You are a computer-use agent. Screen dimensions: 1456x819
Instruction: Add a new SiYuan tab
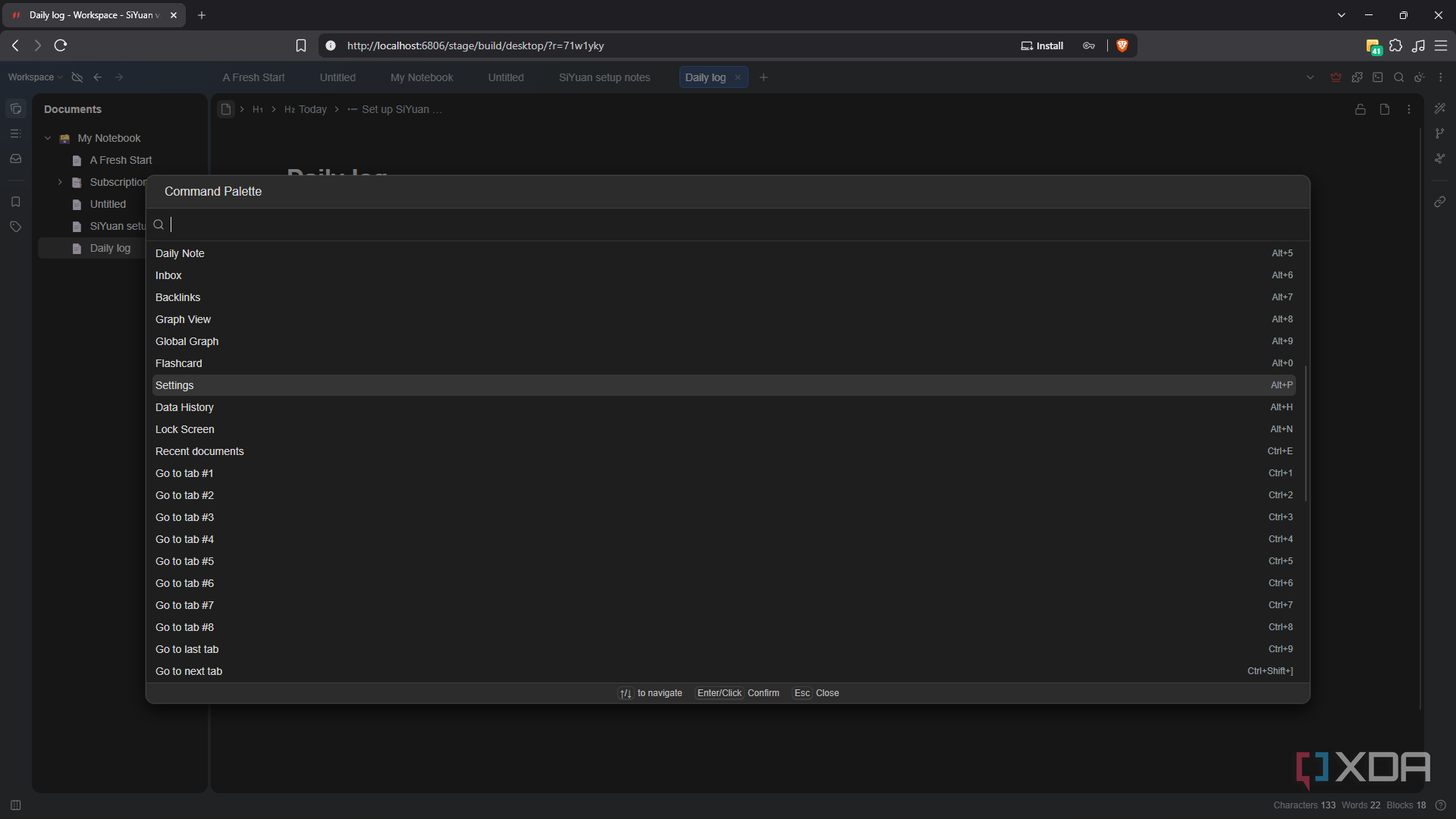[x=764, y=77]
